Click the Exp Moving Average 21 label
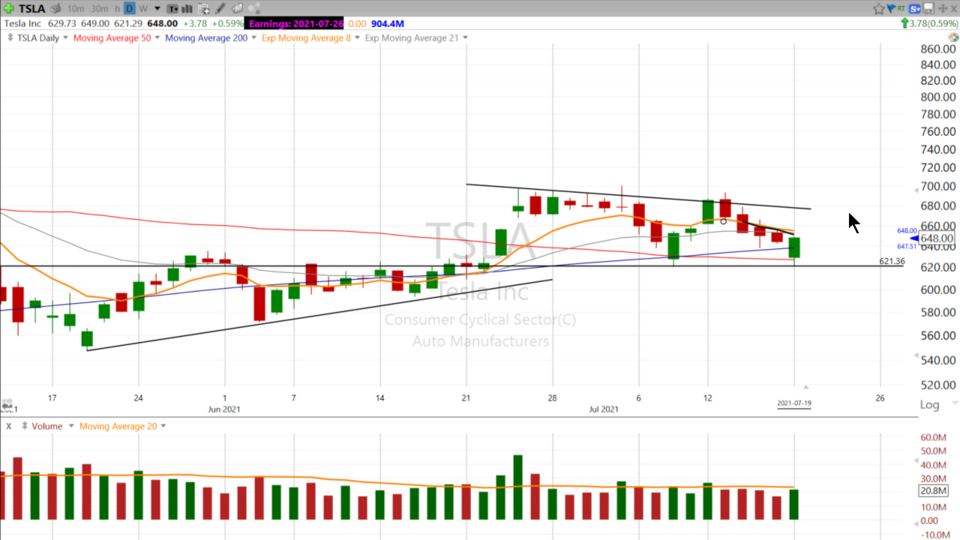 click(x=411, y=38)
